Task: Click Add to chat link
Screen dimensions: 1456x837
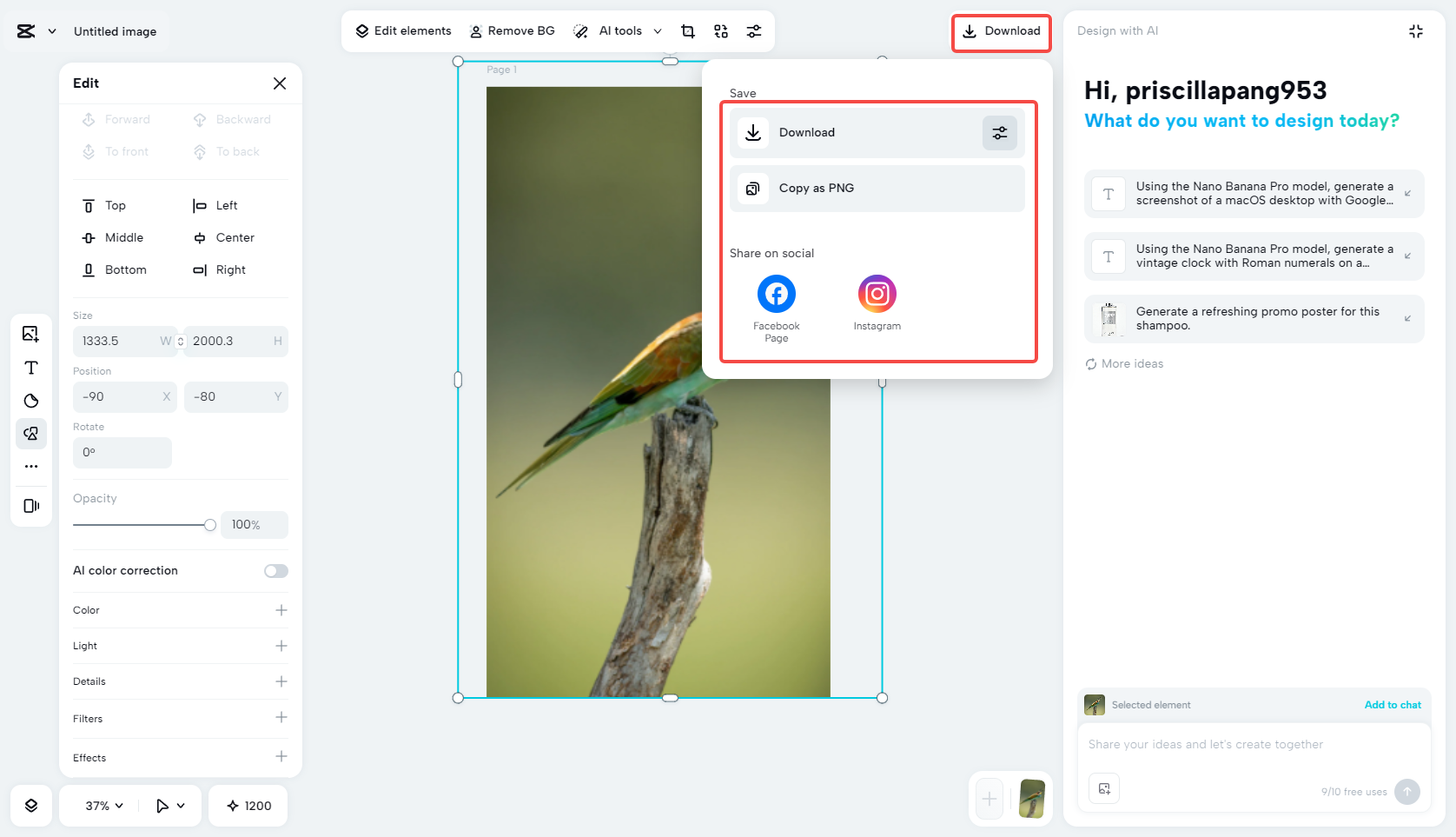Action: (1393, 705)
